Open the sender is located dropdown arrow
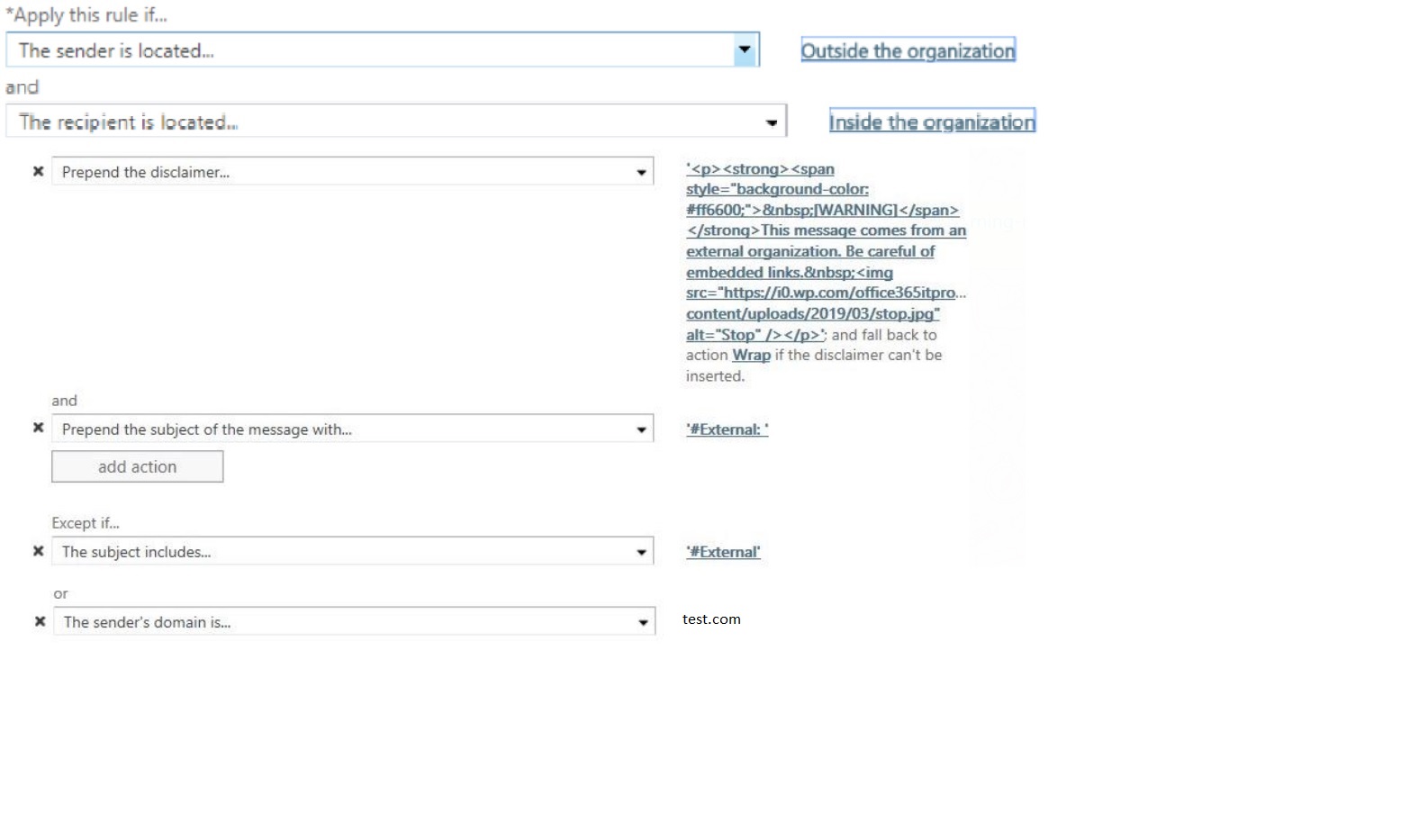The image size is (1410, 840). (745, 50)
